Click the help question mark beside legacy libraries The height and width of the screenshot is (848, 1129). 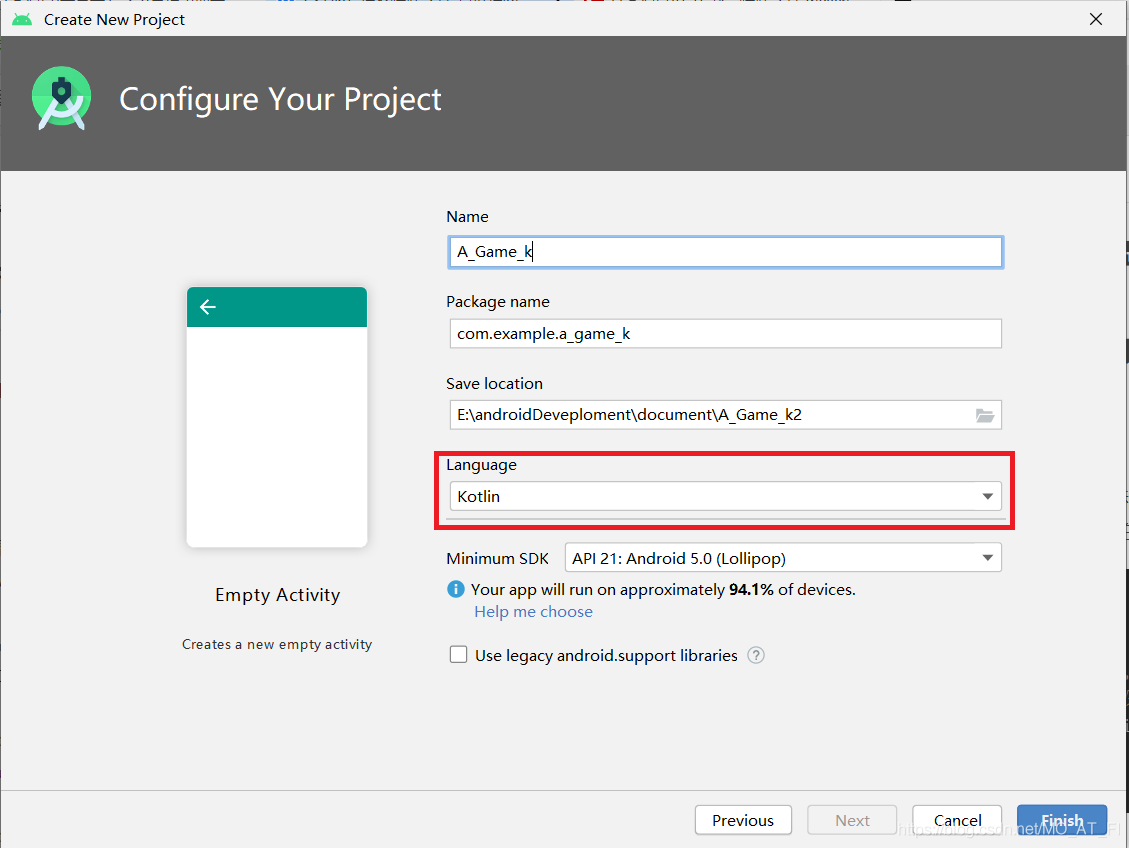[x=755, y=655]
